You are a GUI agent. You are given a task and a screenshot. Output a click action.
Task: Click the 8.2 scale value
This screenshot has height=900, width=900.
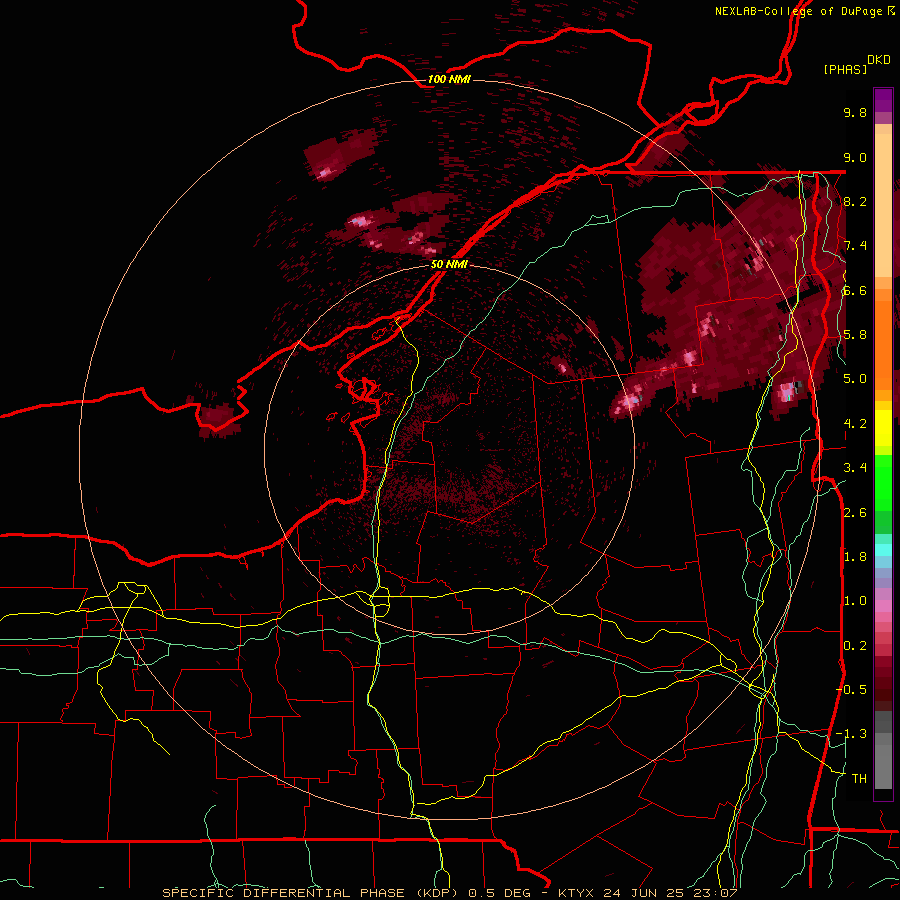[x=855, y=201]
